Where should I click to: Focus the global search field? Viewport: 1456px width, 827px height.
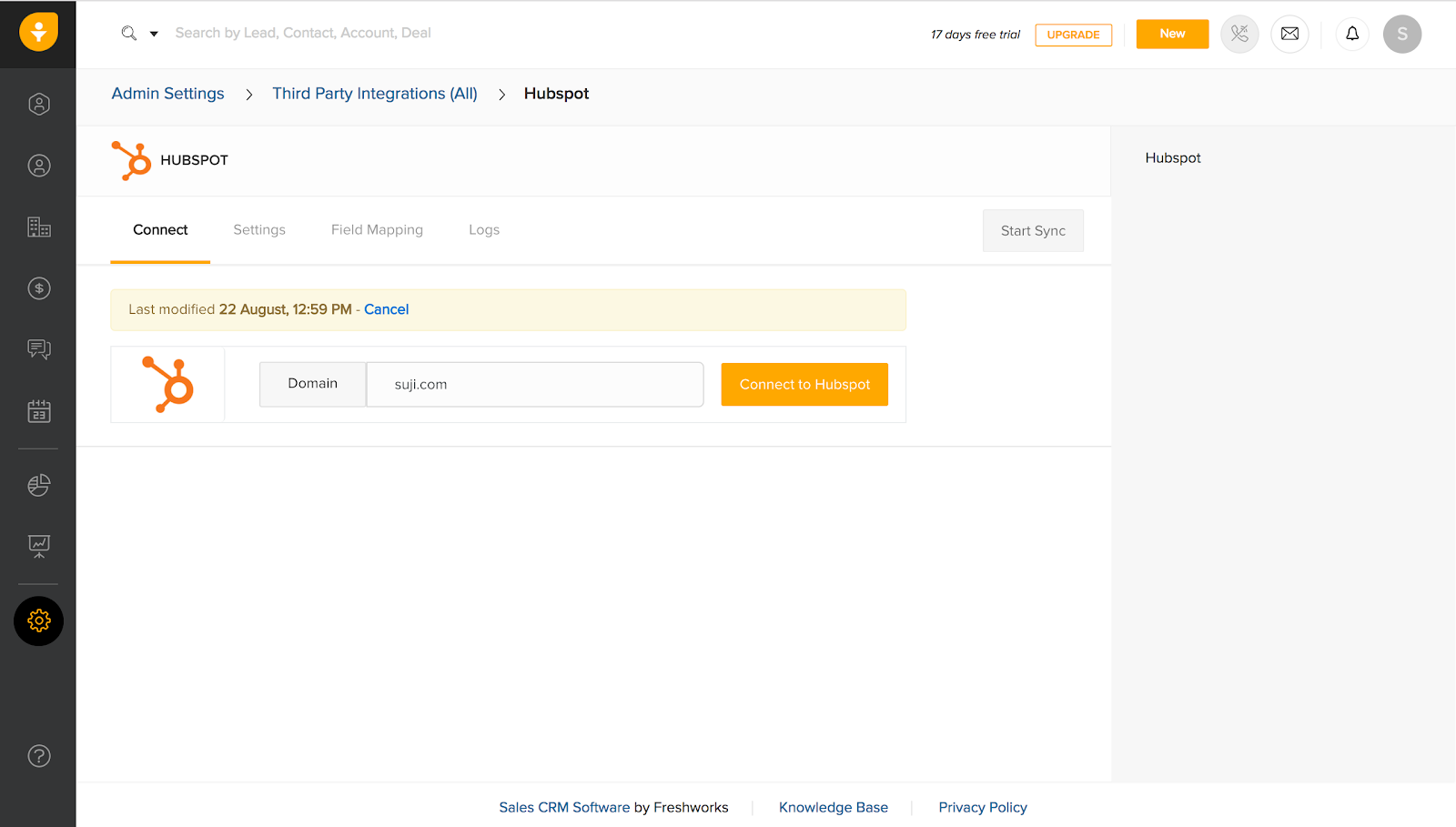click(303, 33)
